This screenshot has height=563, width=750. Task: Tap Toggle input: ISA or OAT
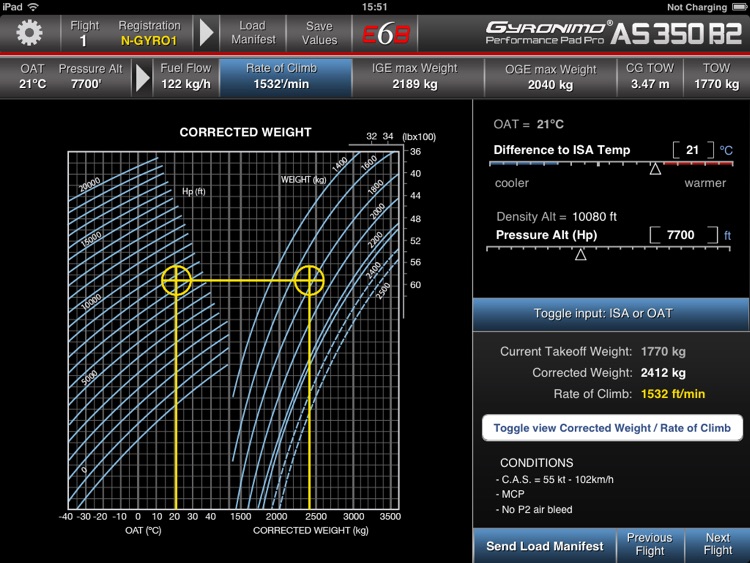pyautogui.click(x=610, y=314)
